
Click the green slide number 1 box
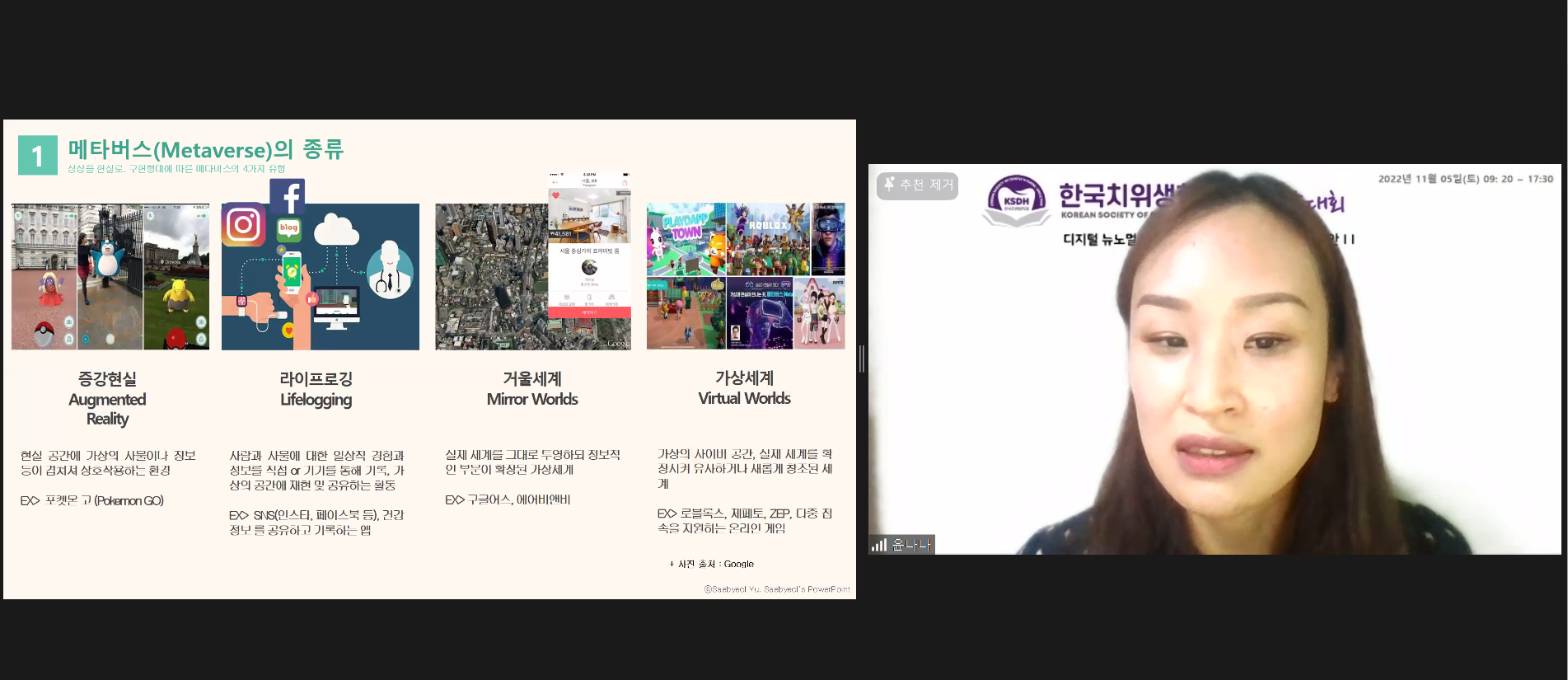coord(38,156)
